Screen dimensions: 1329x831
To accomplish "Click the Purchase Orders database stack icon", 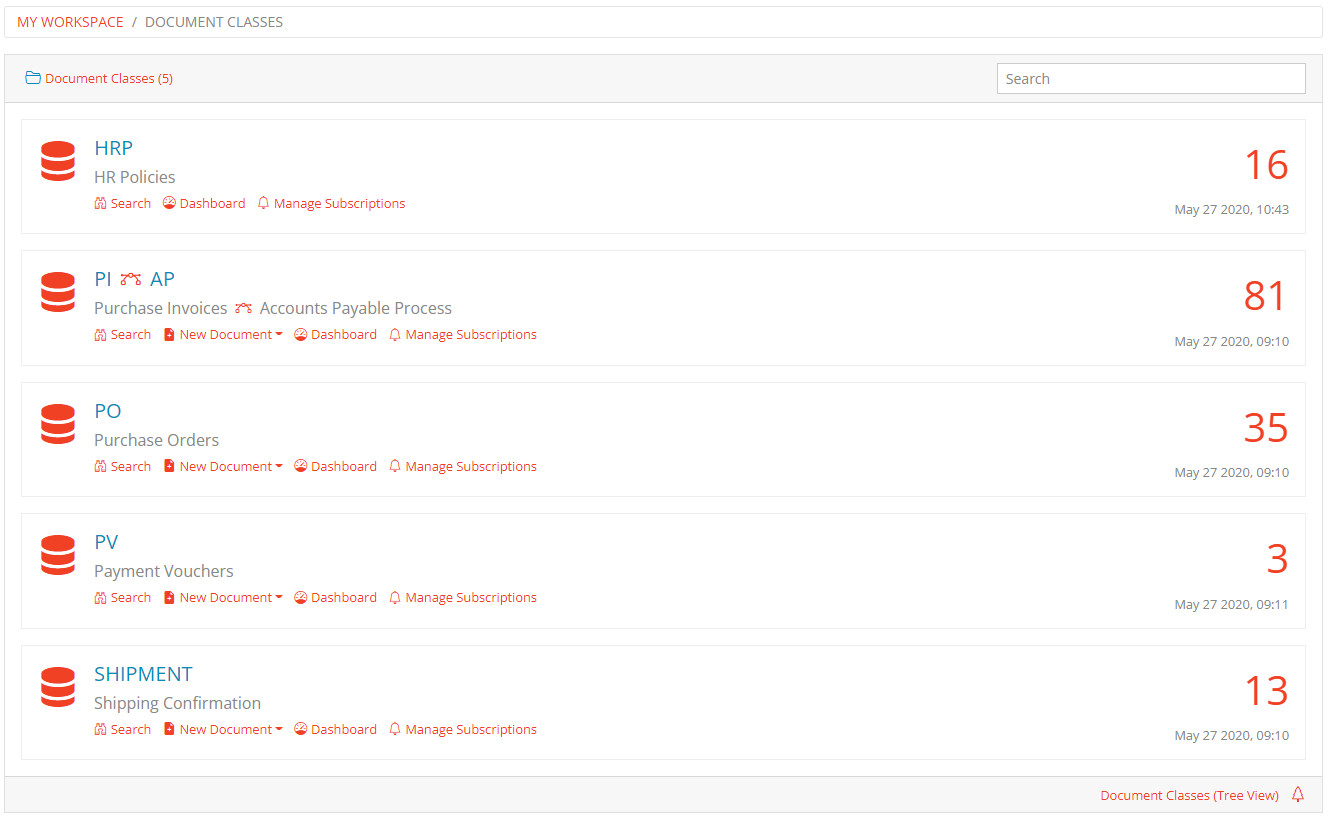I will coord(58,425).
